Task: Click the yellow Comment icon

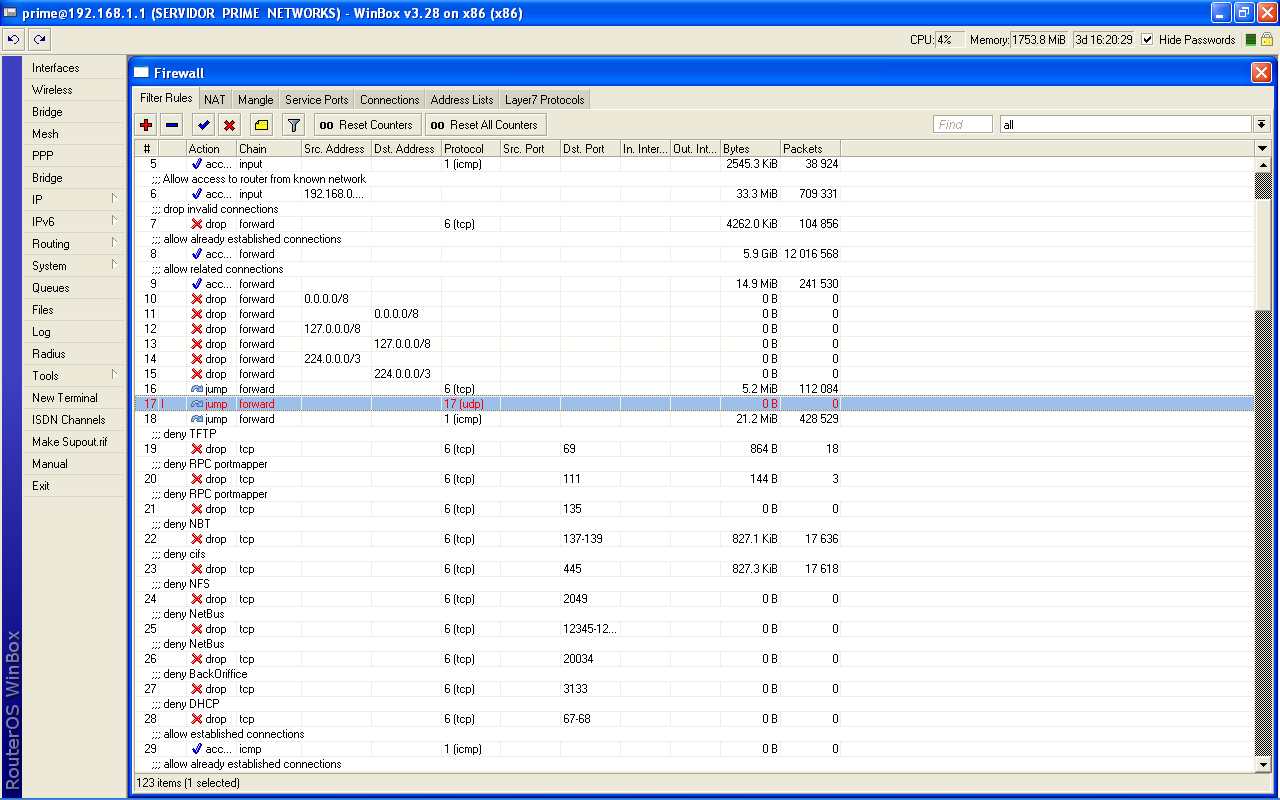Action: pyautogui.click(x=261, y=125)
